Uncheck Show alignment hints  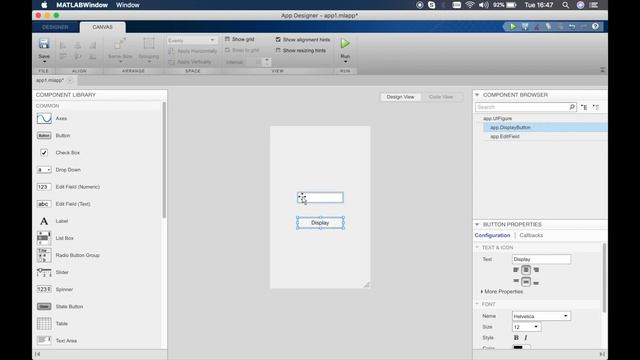[278, 40]
